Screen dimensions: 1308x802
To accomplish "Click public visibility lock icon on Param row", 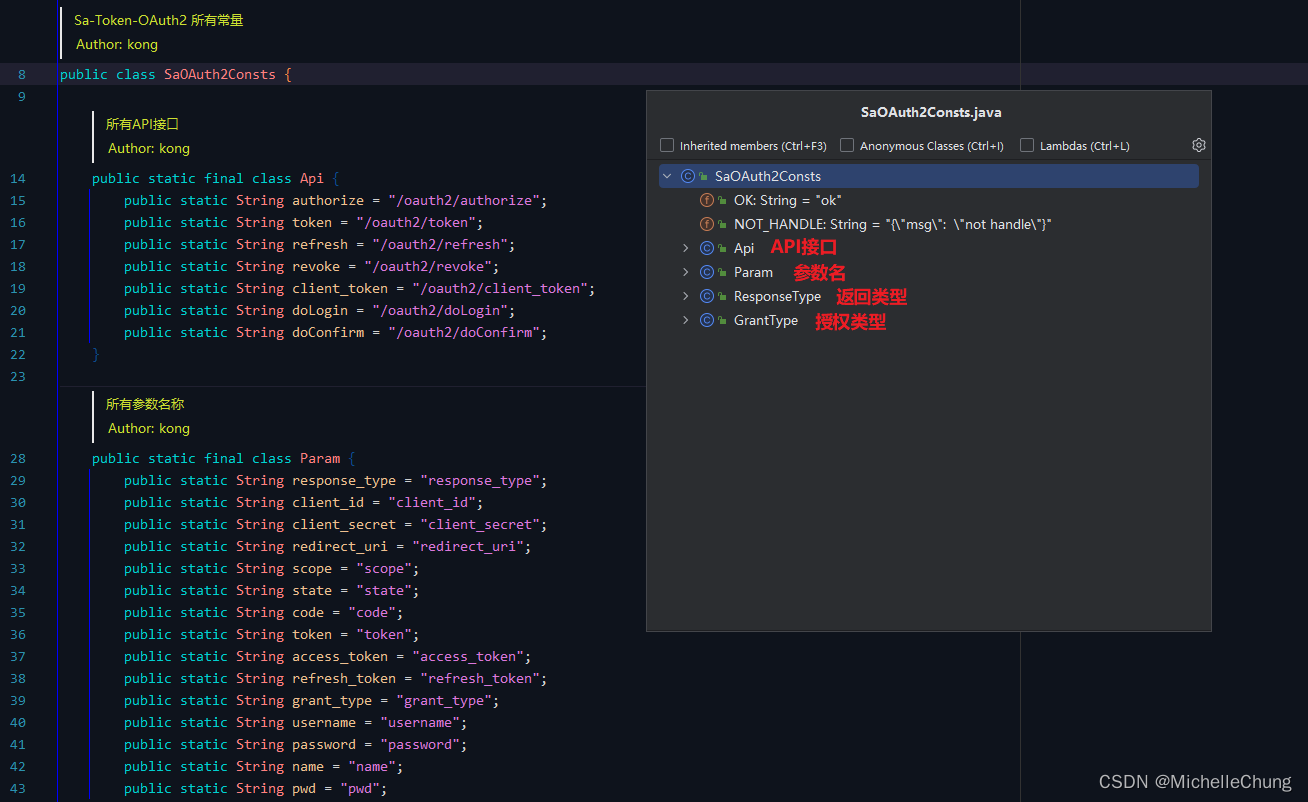I will click(x=722, y=272).
